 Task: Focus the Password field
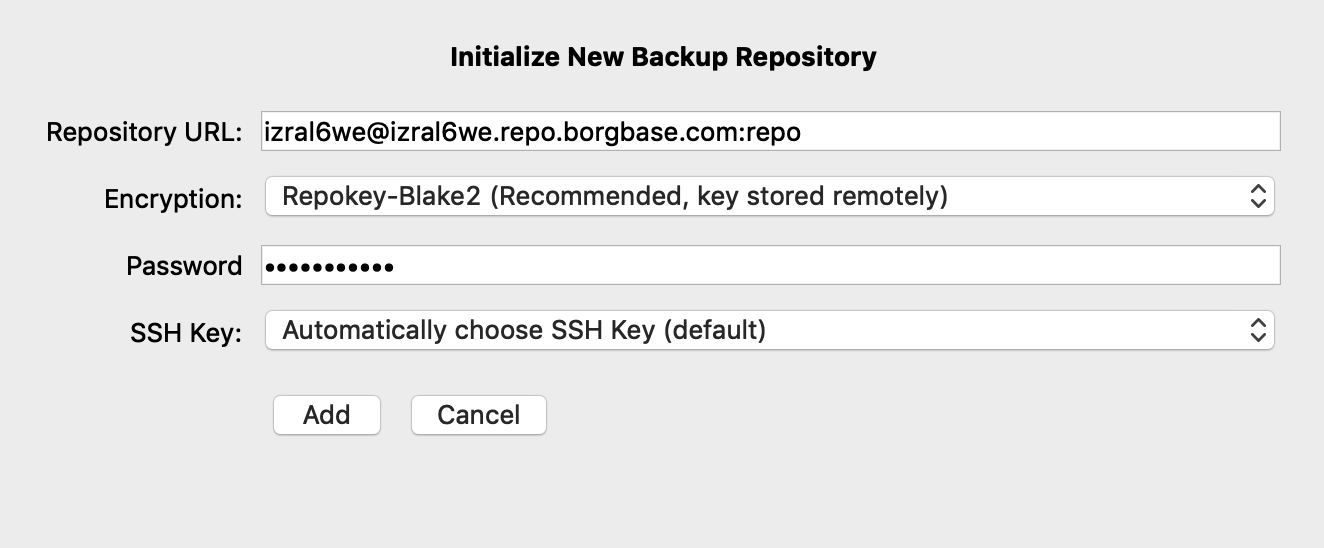pos(770,266)
